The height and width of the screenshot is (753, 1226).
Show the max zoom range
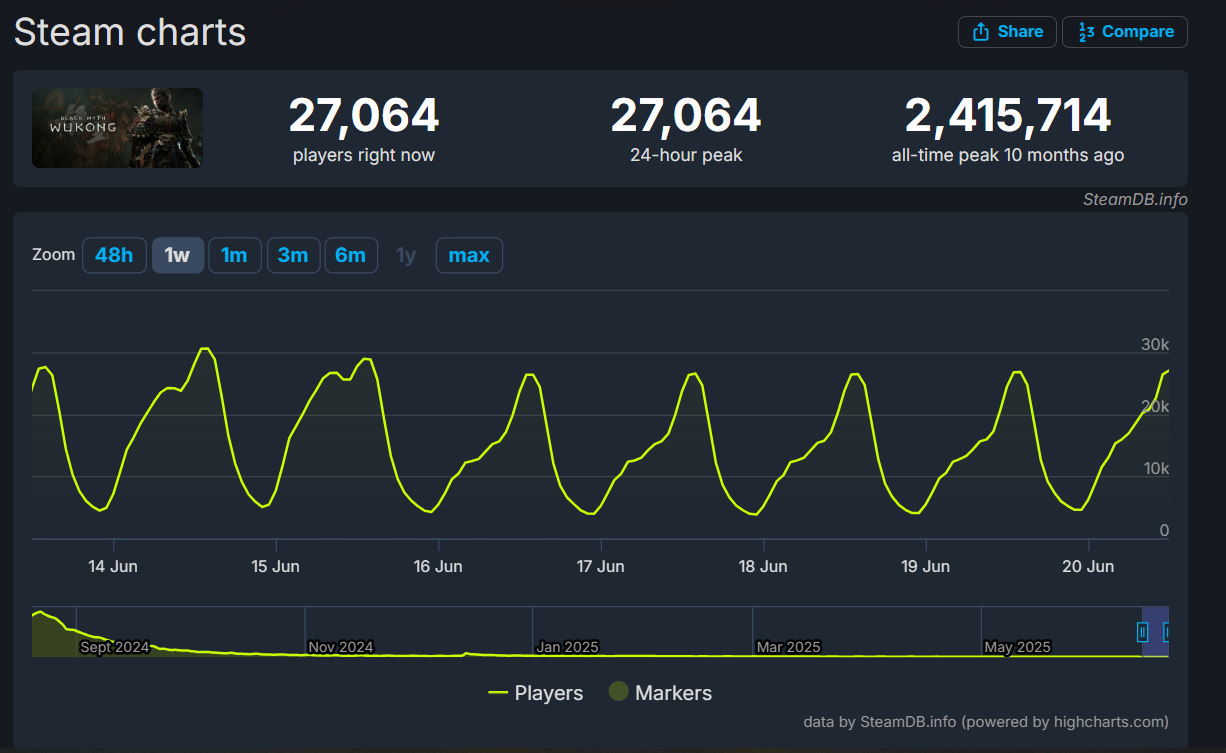[x=469, y=255]
